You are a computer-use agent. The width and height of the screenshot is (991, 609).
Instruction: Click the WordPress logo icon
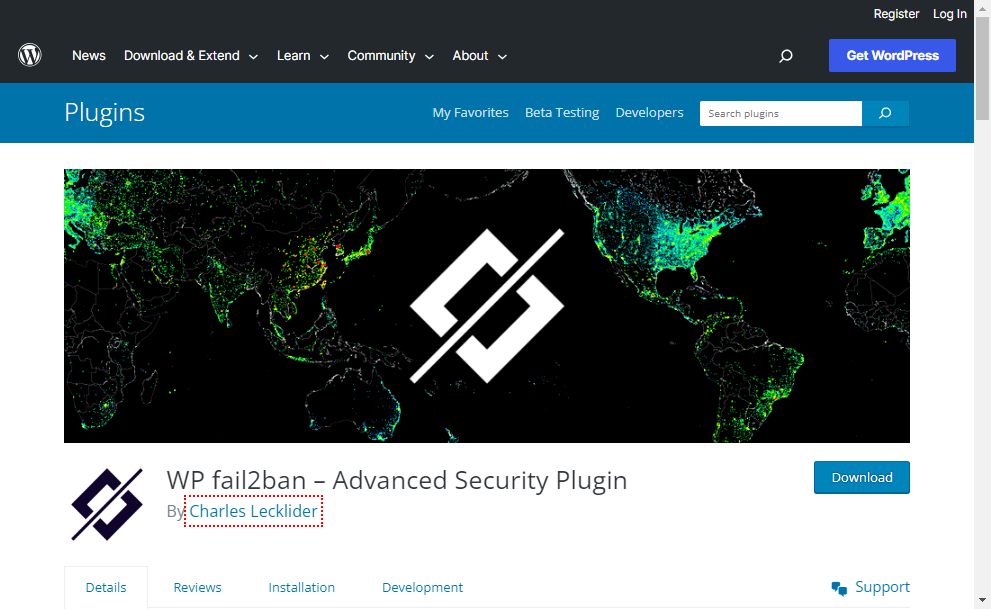click(30, 55)
